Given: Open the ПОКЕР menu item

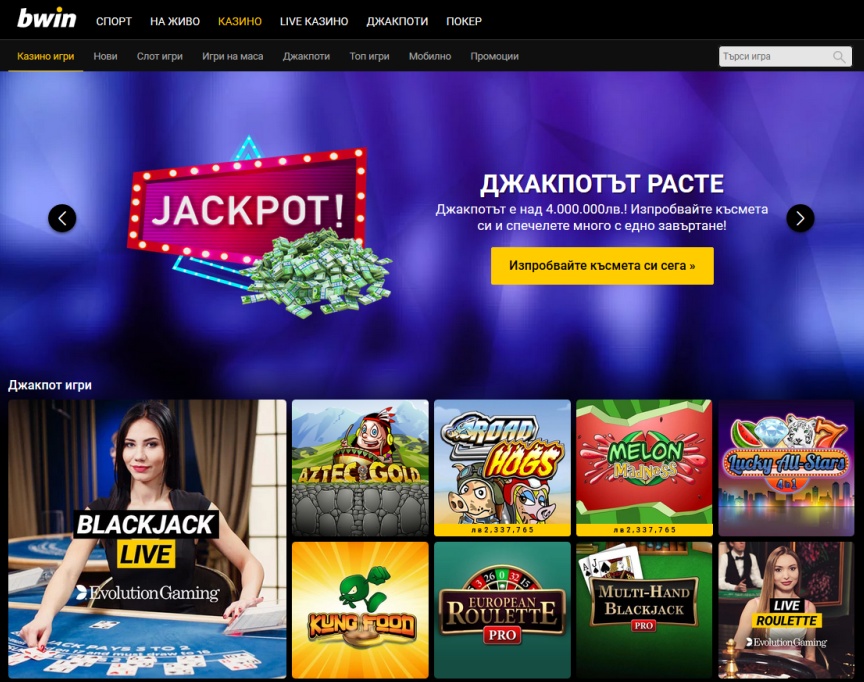Looking at the screenshot, I should (464, 21).
